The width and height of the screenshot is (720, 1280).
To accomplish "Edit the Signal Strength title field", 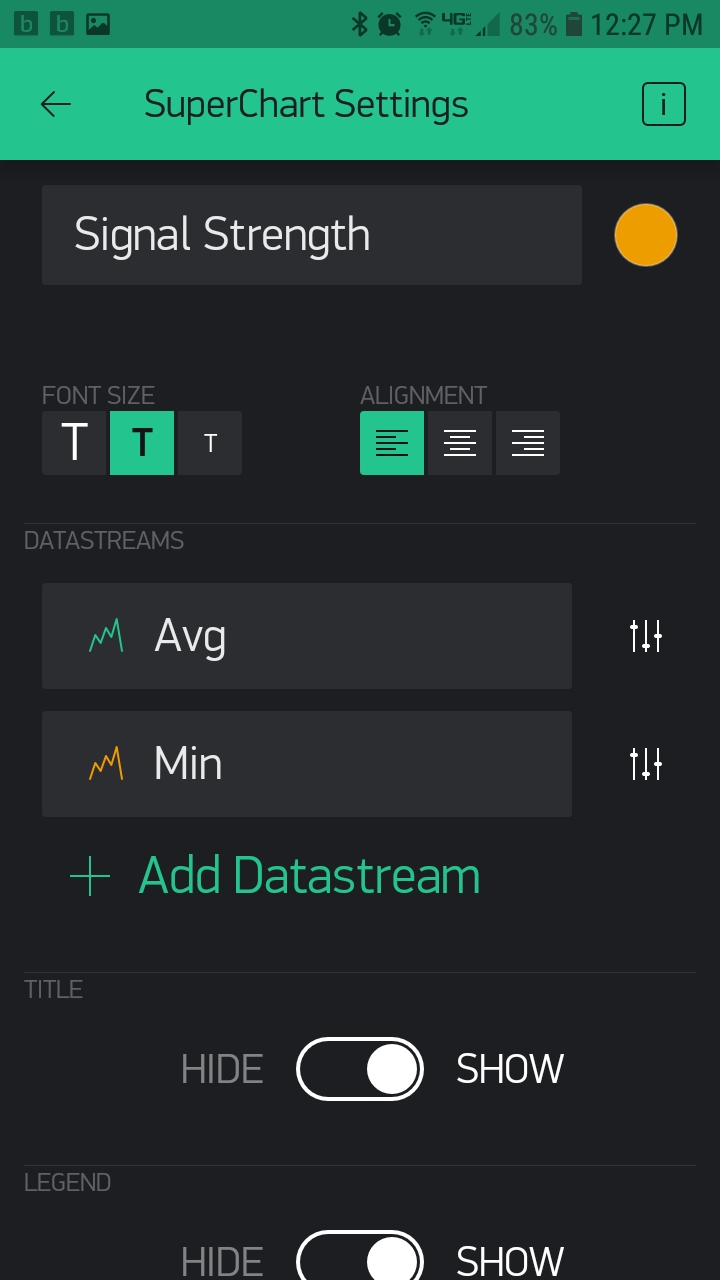I will (x=312, y=235).
